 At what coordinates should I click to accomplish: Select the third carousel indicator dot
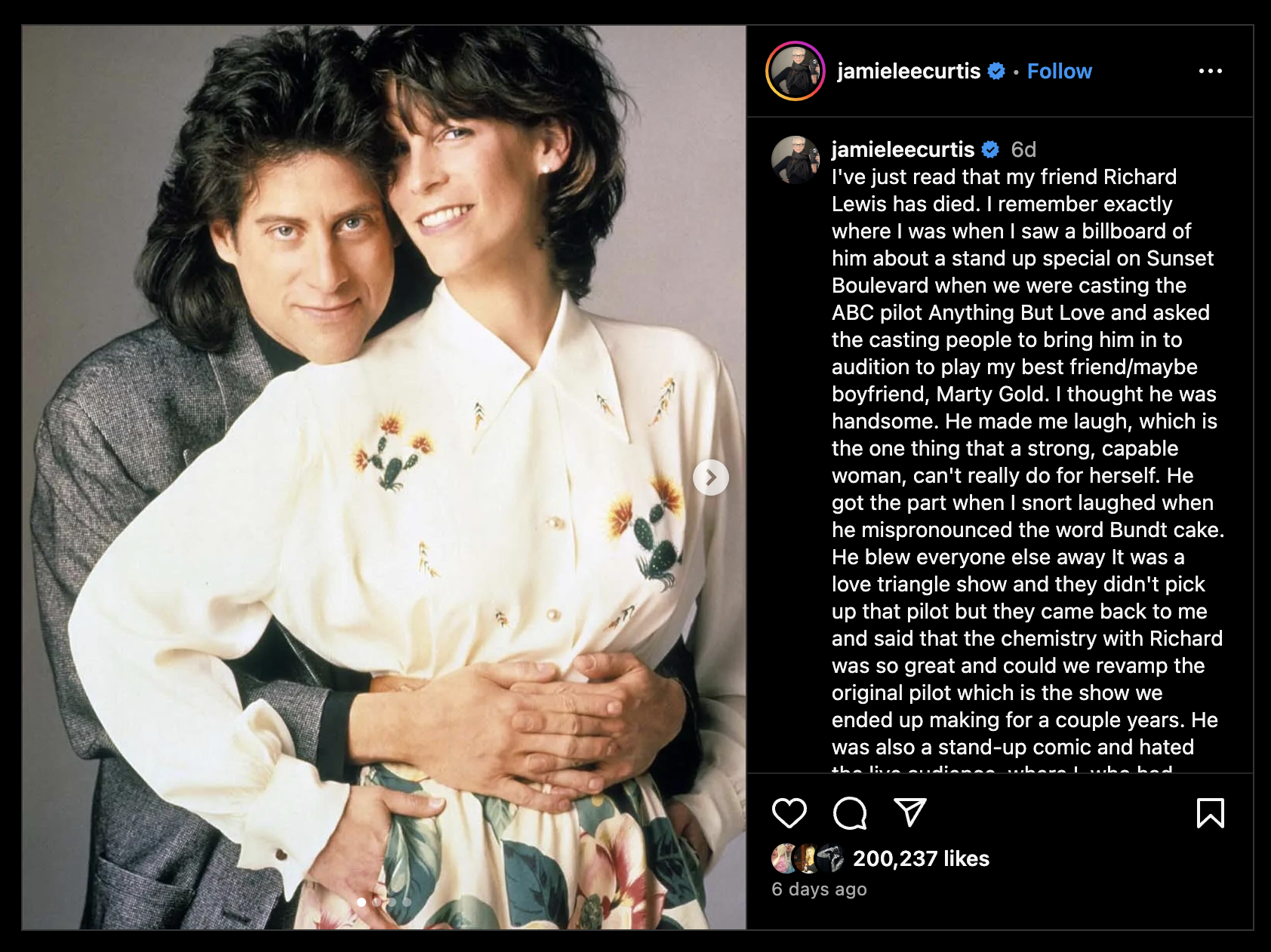pos(392,902)
